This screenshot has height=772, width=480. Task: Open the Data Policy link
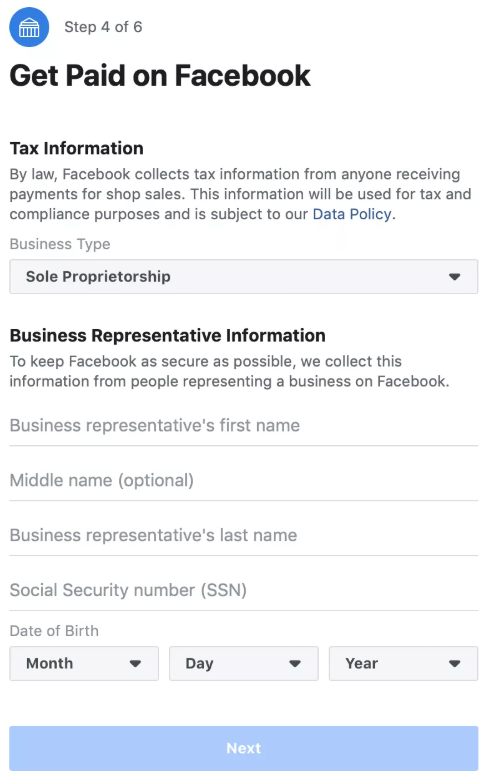click(352, 214)
